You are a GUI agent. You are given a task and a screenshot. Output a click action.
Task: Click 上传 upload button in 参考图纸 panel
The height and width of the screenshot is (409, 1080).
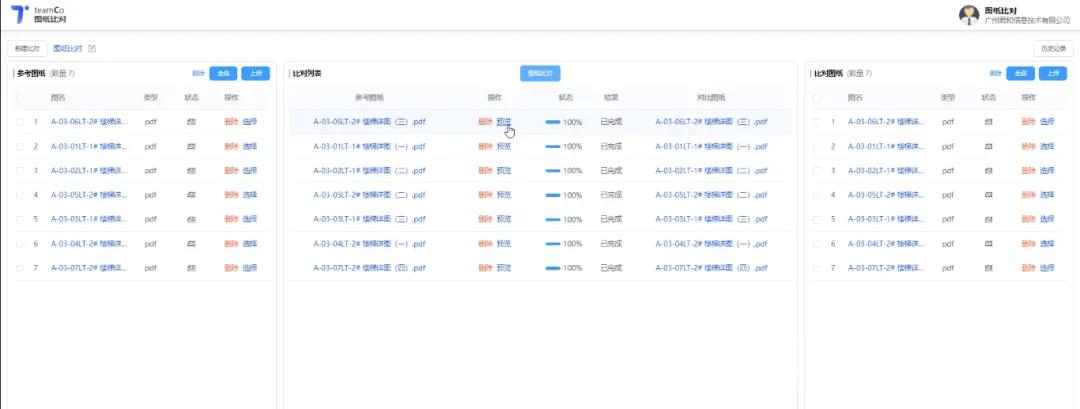255,73
